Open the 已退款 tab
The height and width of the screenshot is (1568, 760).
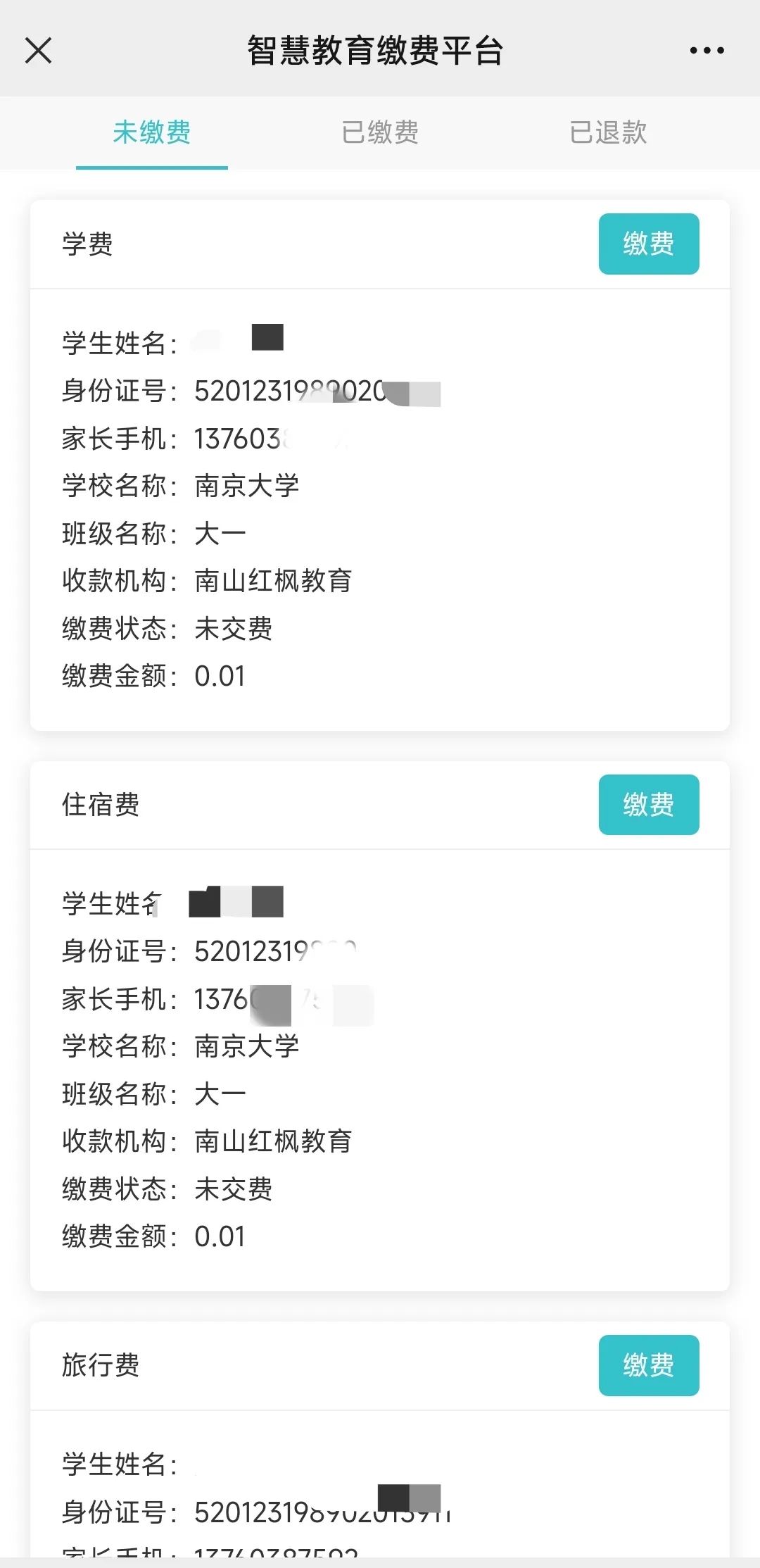pos(608,132)
